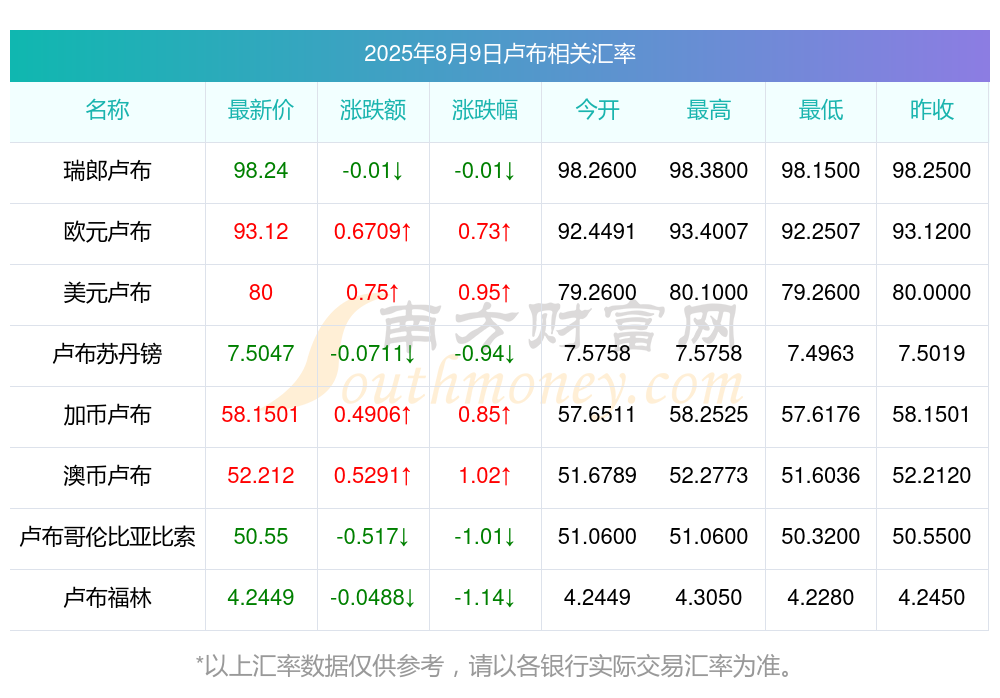Click the row name '卢布苏丹镑'
1000x698 pixels.
point(107,353)
